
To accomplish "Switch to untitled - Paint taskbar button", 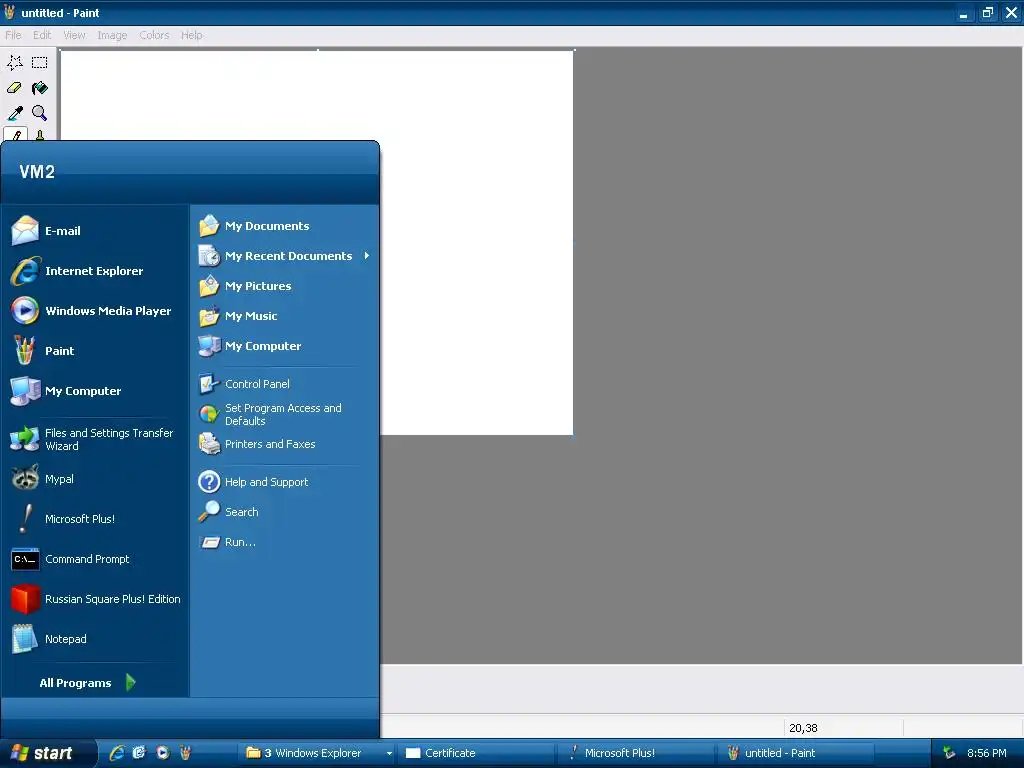I will point(796,753).
